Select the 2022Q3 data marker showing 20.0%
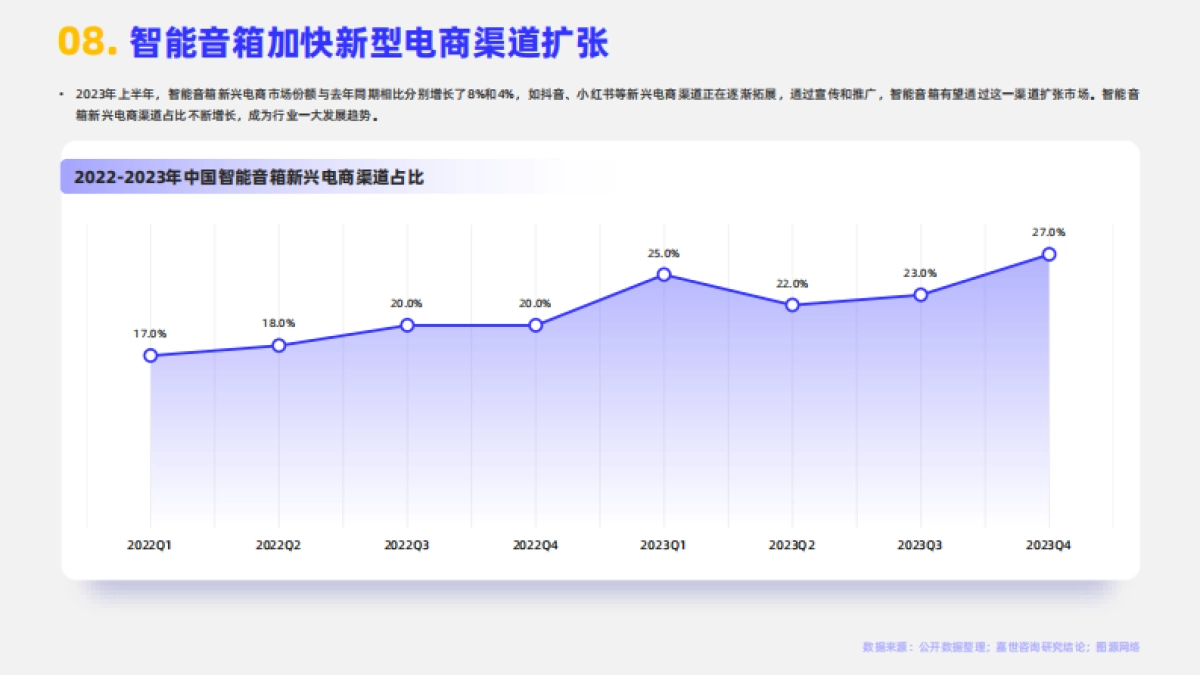 [407, 325]
